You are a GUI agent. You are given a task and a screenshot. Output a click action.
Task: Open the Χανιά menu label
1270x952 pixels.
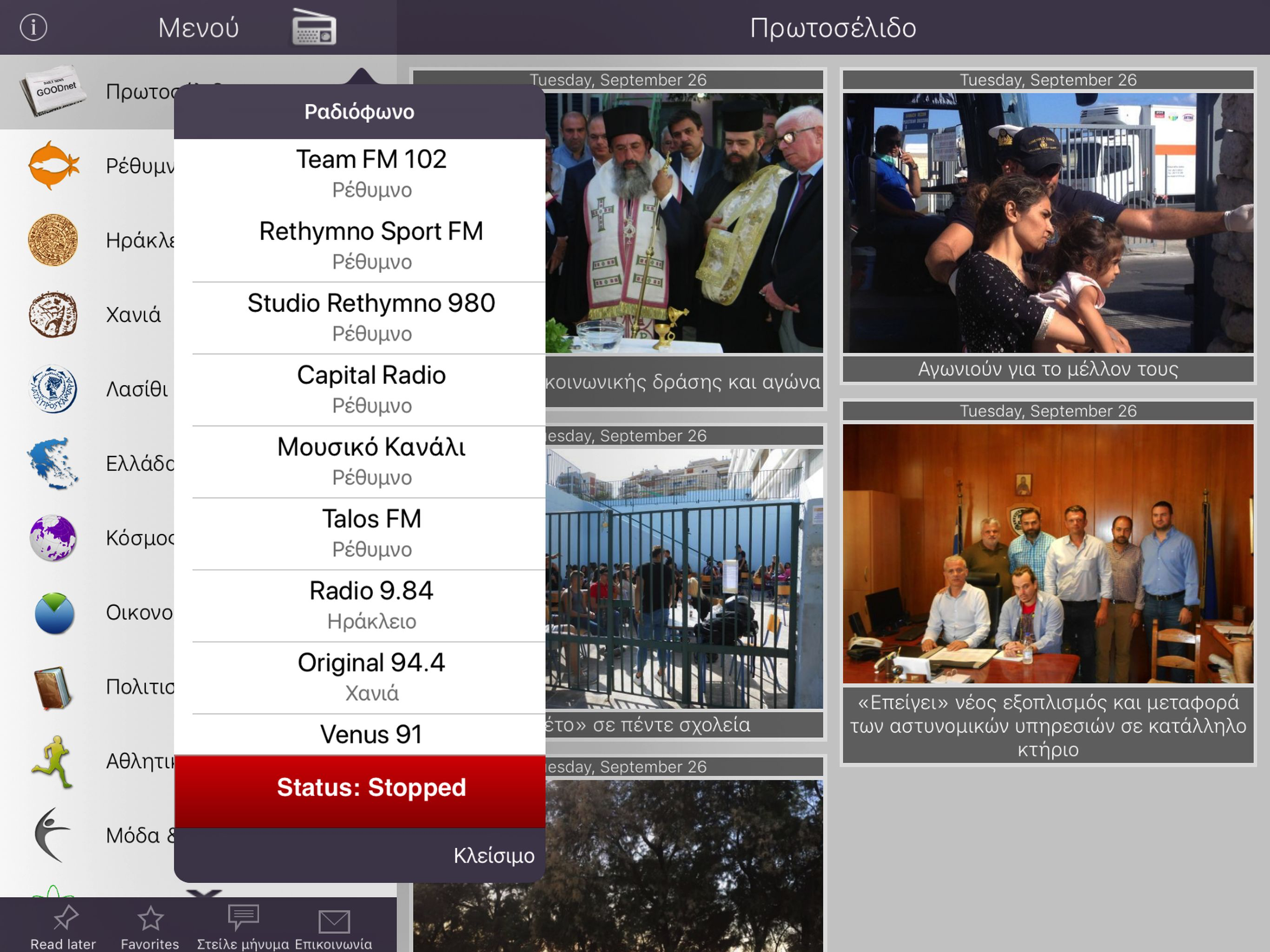click(133, 315)
